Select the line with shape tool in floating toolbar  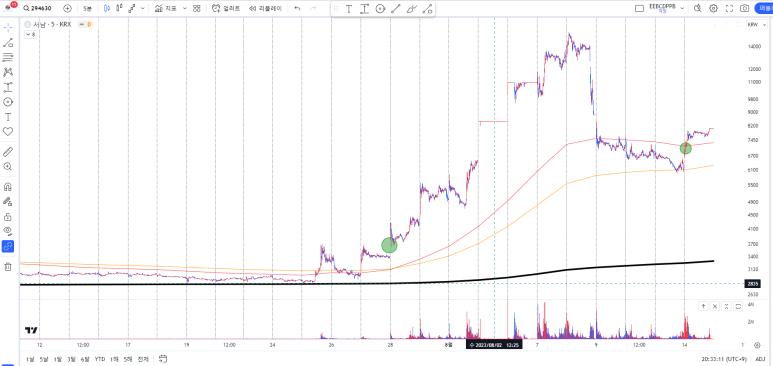pos(427,8)
